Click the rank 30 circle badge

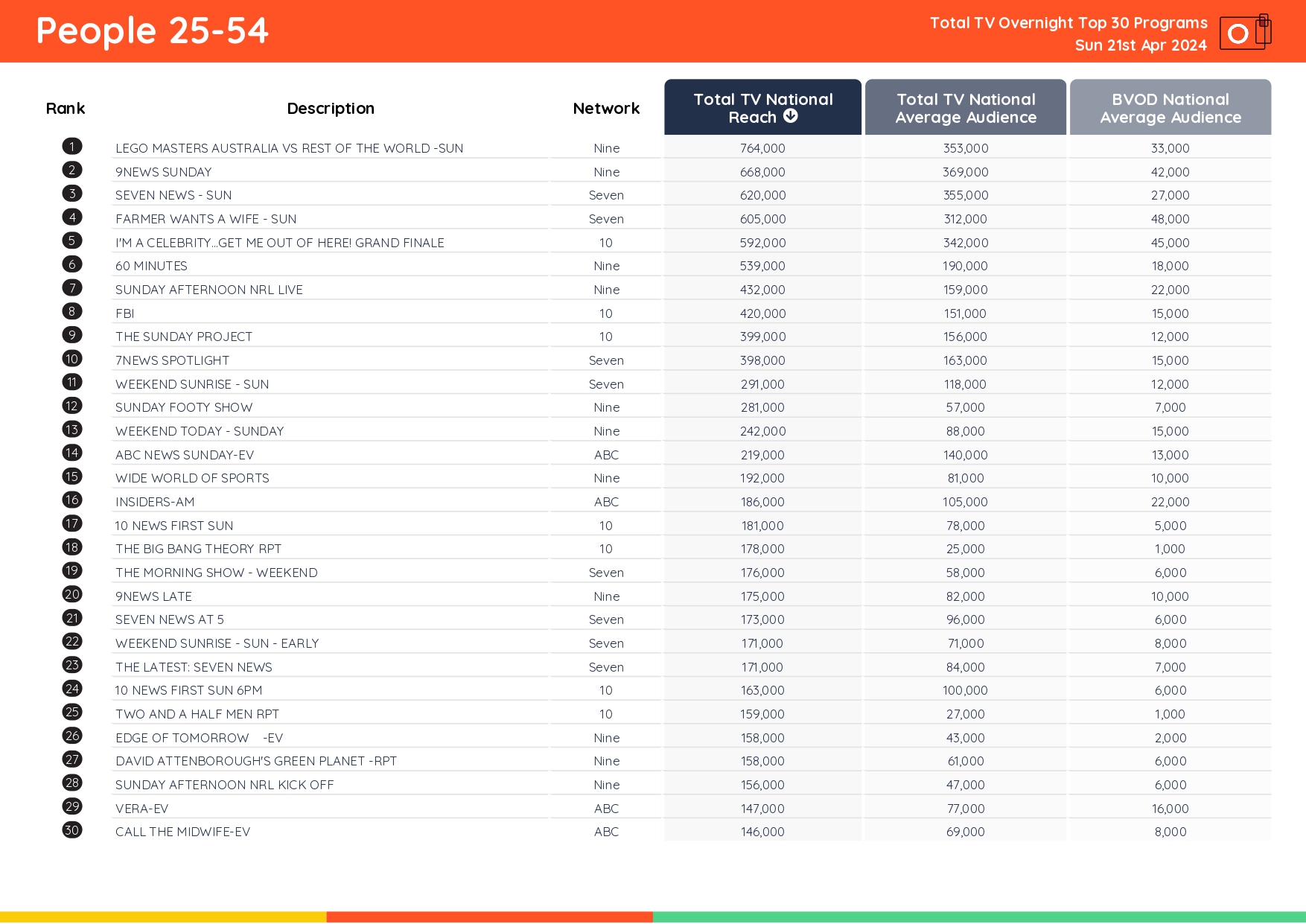(71, 829)
